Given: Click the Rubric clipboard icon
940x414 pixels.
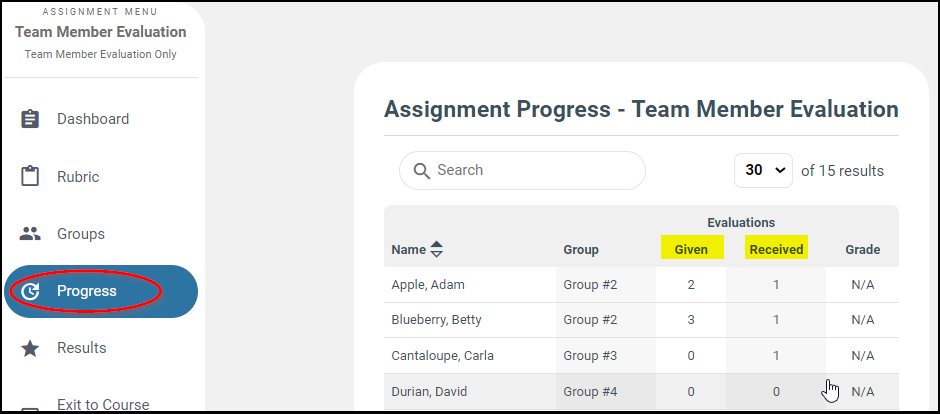Looking at the screenshot, I should pos(30,177).
